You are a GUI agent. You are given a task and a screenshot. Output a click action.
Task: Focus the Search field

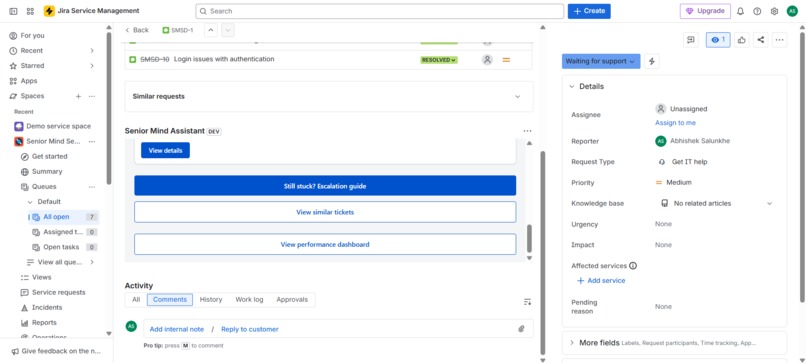(x=379, y=11)
